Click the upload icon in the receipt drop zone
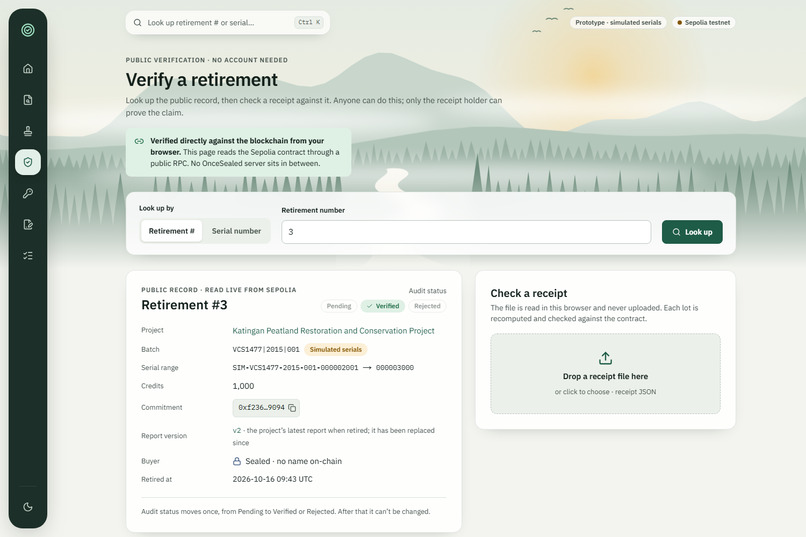806x537 pixels. 605,358
